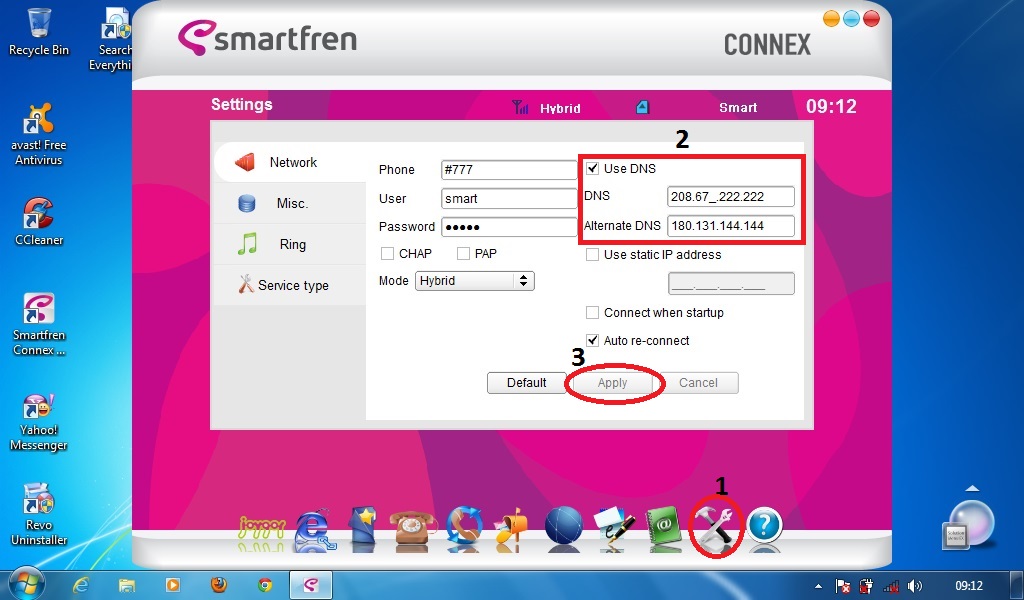
Task: Click the Default button
Action: [x=526, y=383]
